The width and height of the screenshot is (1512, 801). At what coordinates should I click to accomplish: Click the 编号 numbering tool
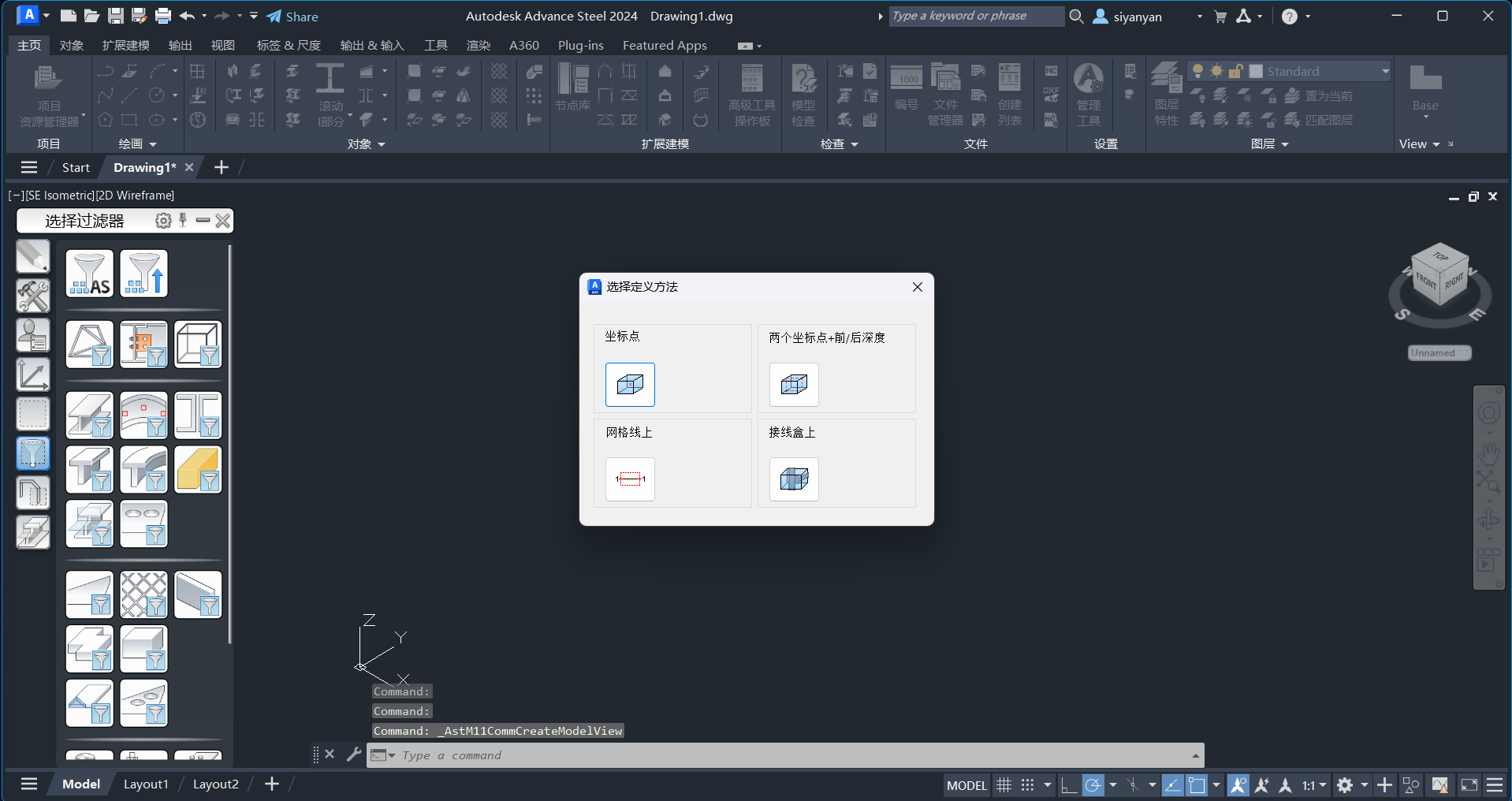click(x=906, y=88)
